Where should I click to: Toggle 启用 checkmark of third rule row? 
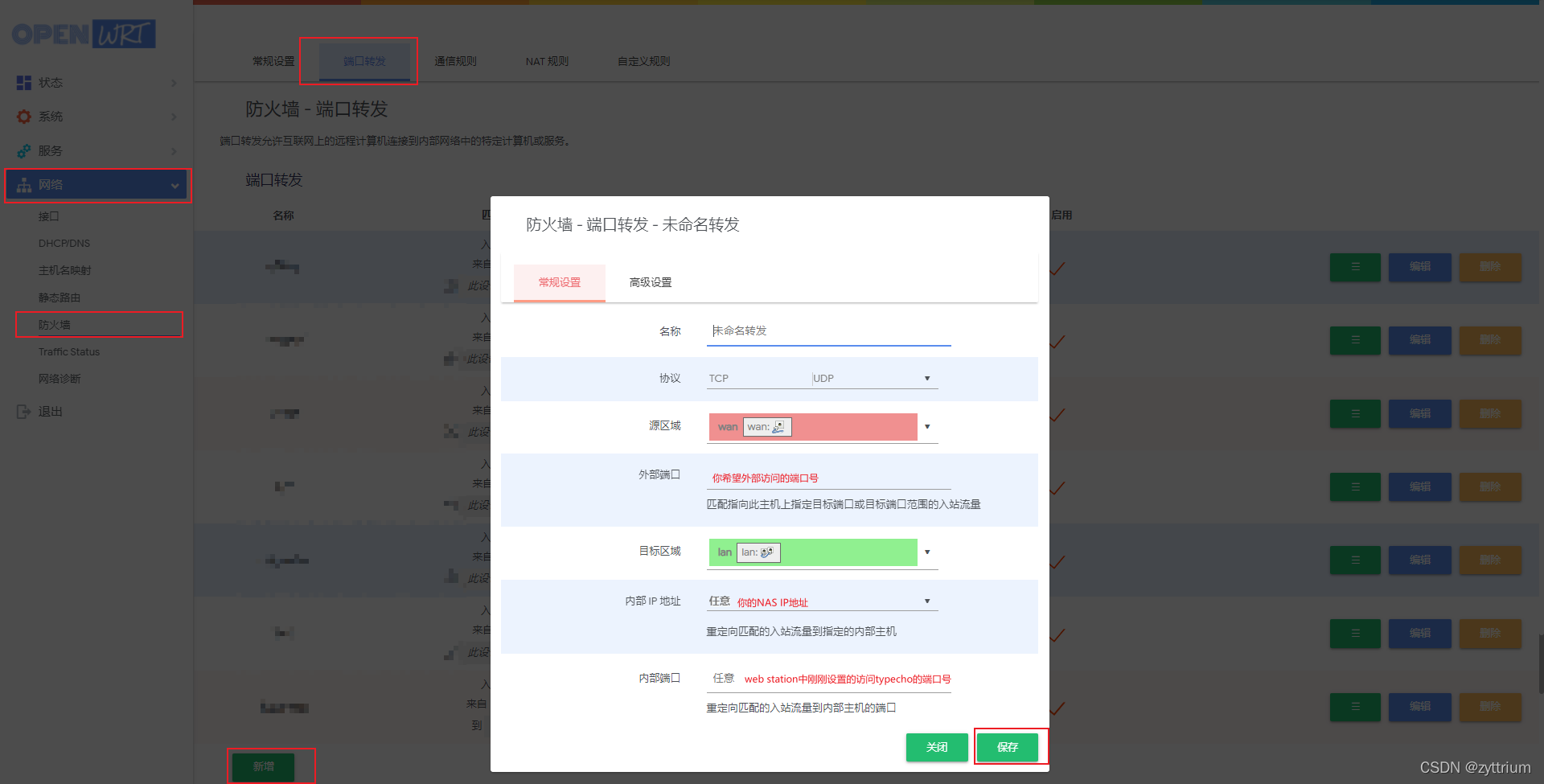coord(1057,415)
